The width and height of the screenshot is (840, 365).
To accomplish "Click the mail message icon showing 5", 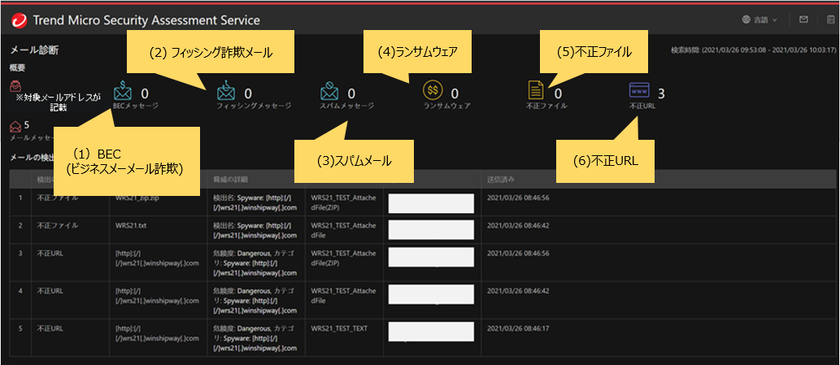I will point(16,127).
